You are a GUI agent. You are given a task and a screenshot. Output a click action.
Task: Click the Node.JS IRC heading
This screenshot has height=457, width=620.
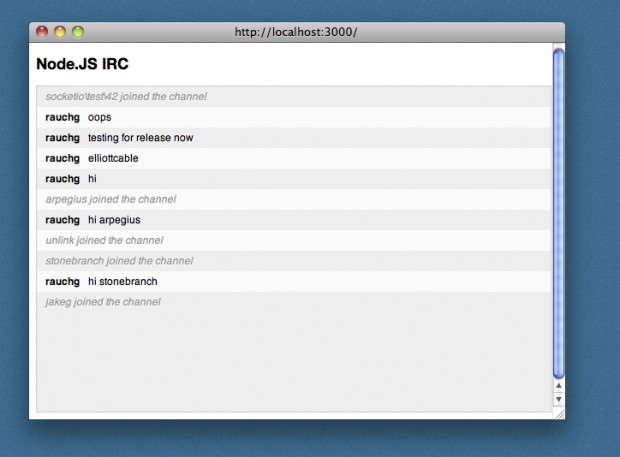click(x=82, y=64)
